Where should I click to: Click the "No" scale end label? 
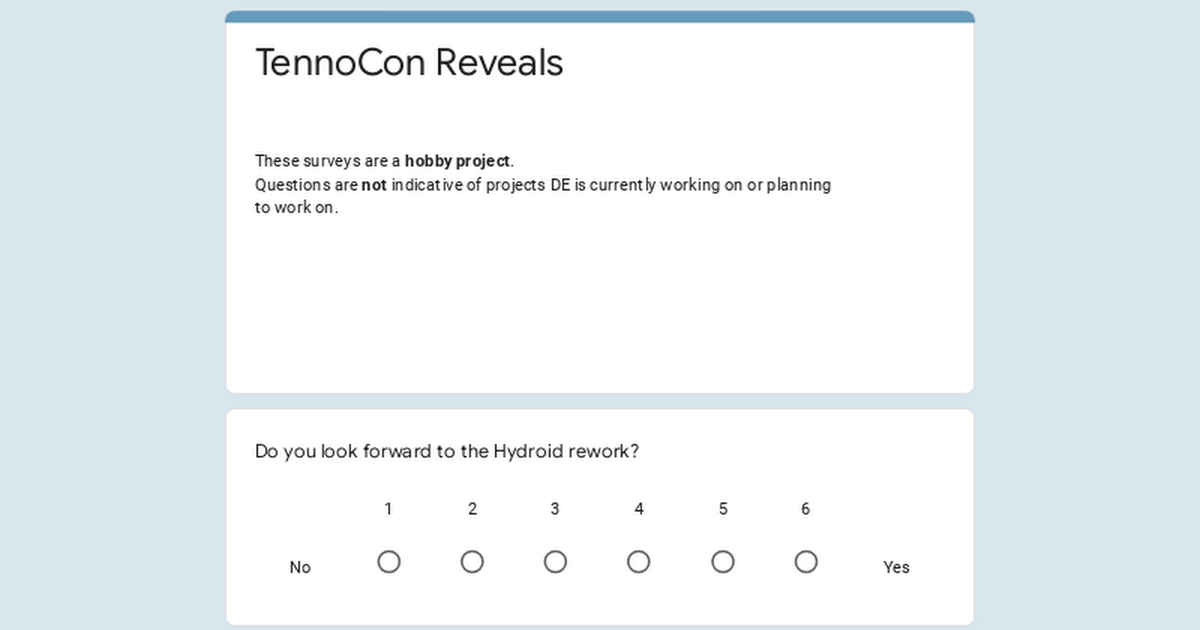(300, 567)
